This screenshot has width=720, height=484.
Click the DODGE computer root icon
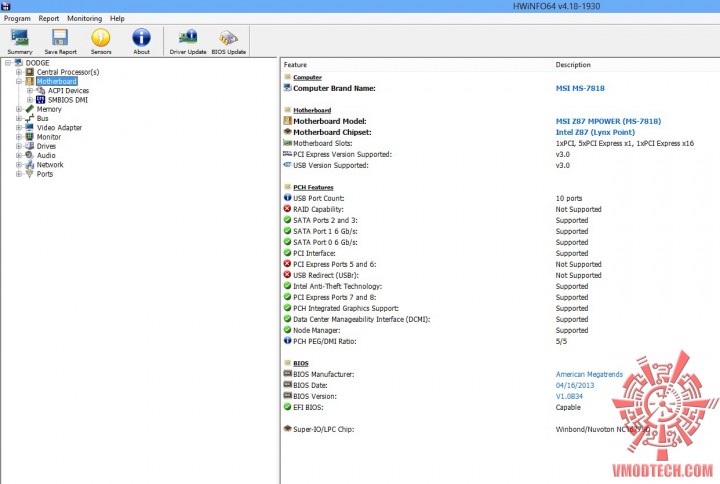(x=19, y=62)
